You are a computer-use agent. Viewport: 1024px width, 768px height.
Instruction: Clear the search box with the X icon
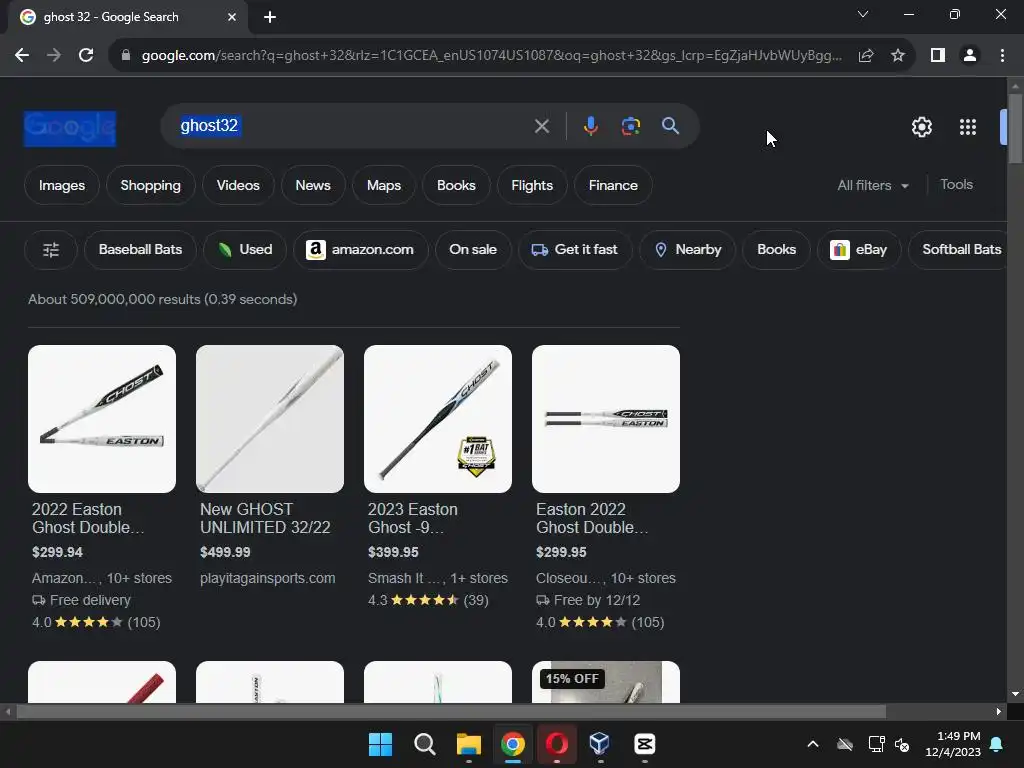tap(541, 126)
